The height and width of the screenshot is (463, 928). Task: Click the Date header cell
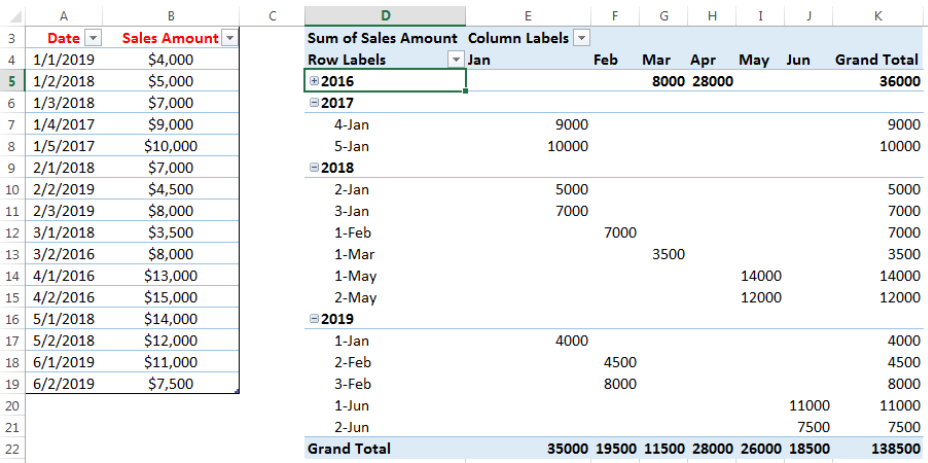point(63,38)
